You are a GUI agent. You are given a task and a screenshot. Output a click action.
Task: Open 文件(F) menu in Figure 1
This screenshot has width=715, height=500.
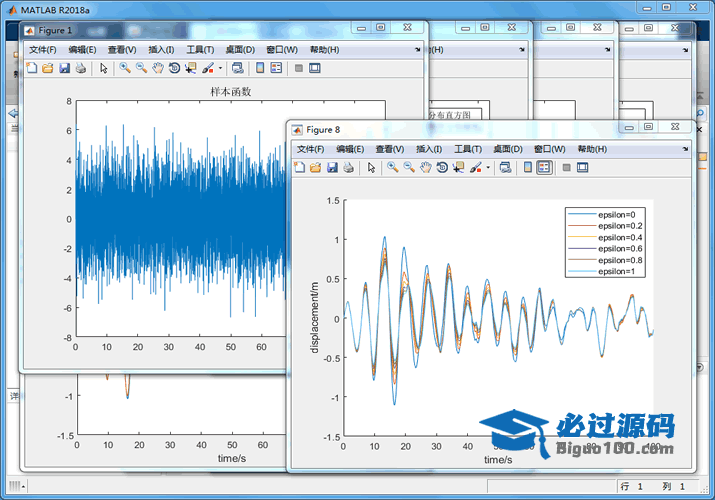(x=43, y=50)
